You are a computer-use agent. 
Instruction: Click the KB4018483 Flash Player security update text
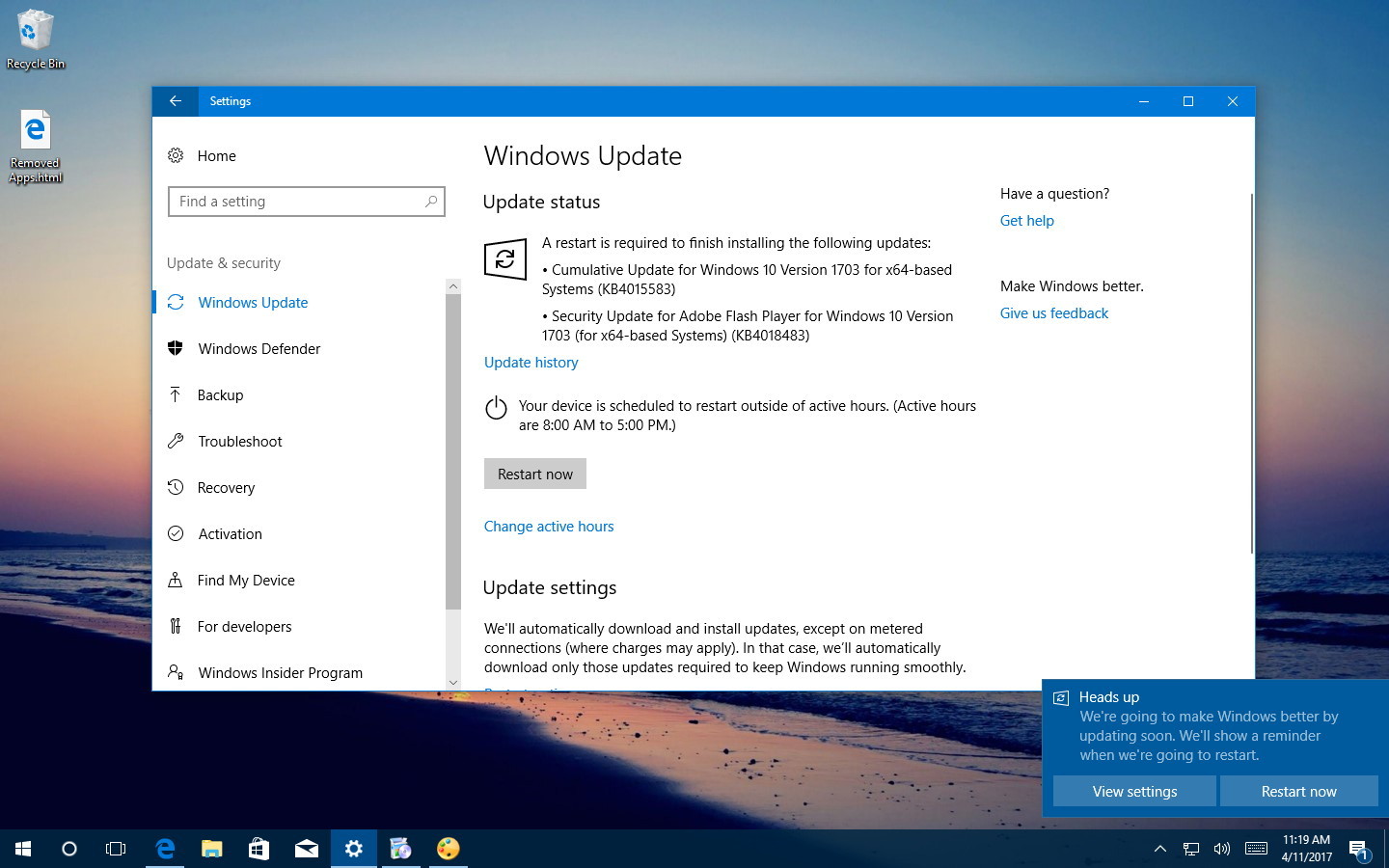click(x=748, y=326)
